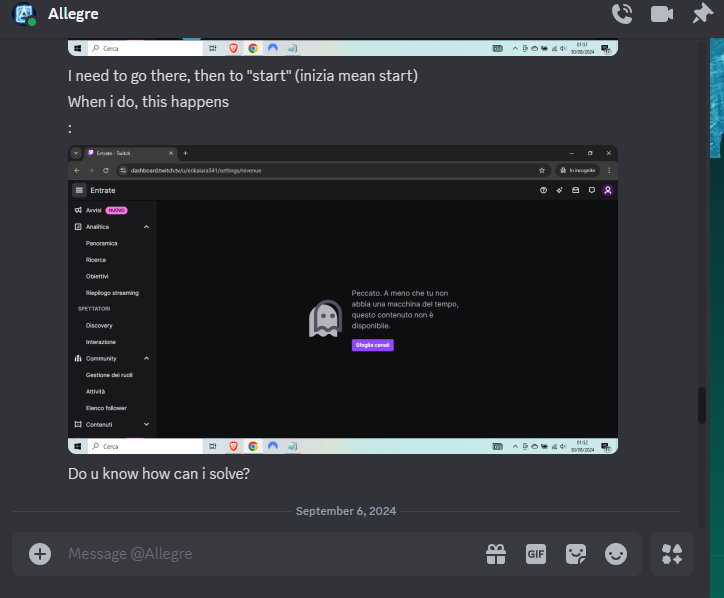This screenshot has height=598, width=724.
Task: Open the tab search dropdown in browser screenshot
Action: pyautogui.click(x=76, y=153)
